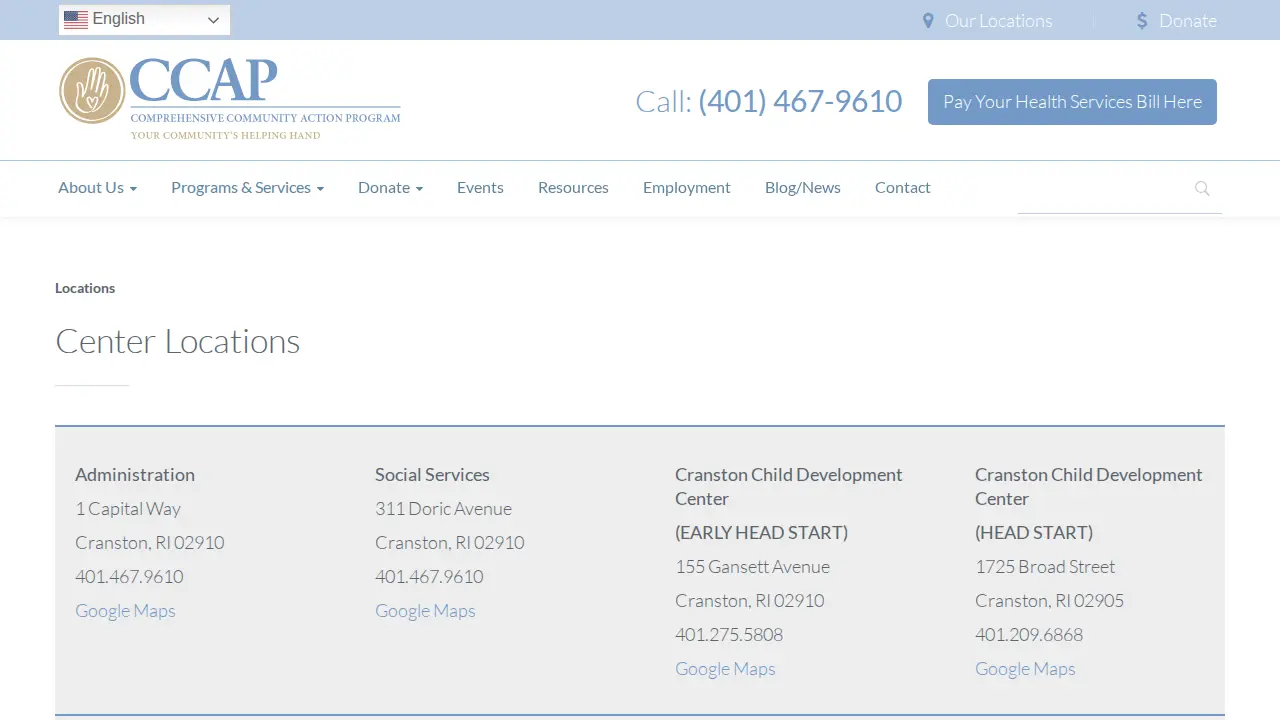Select the 155 Gansett Avenue address
The height and width of the screenshot is (720, 1280).
click(x=752, y=566)
